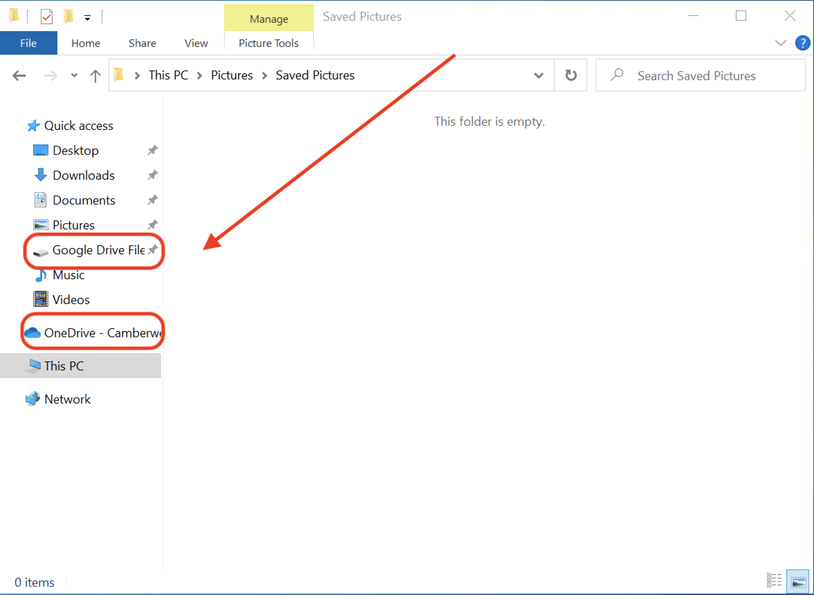Click This PC in the address path
The height and width of the screenshot is (595, 814).
pos(167,76)
